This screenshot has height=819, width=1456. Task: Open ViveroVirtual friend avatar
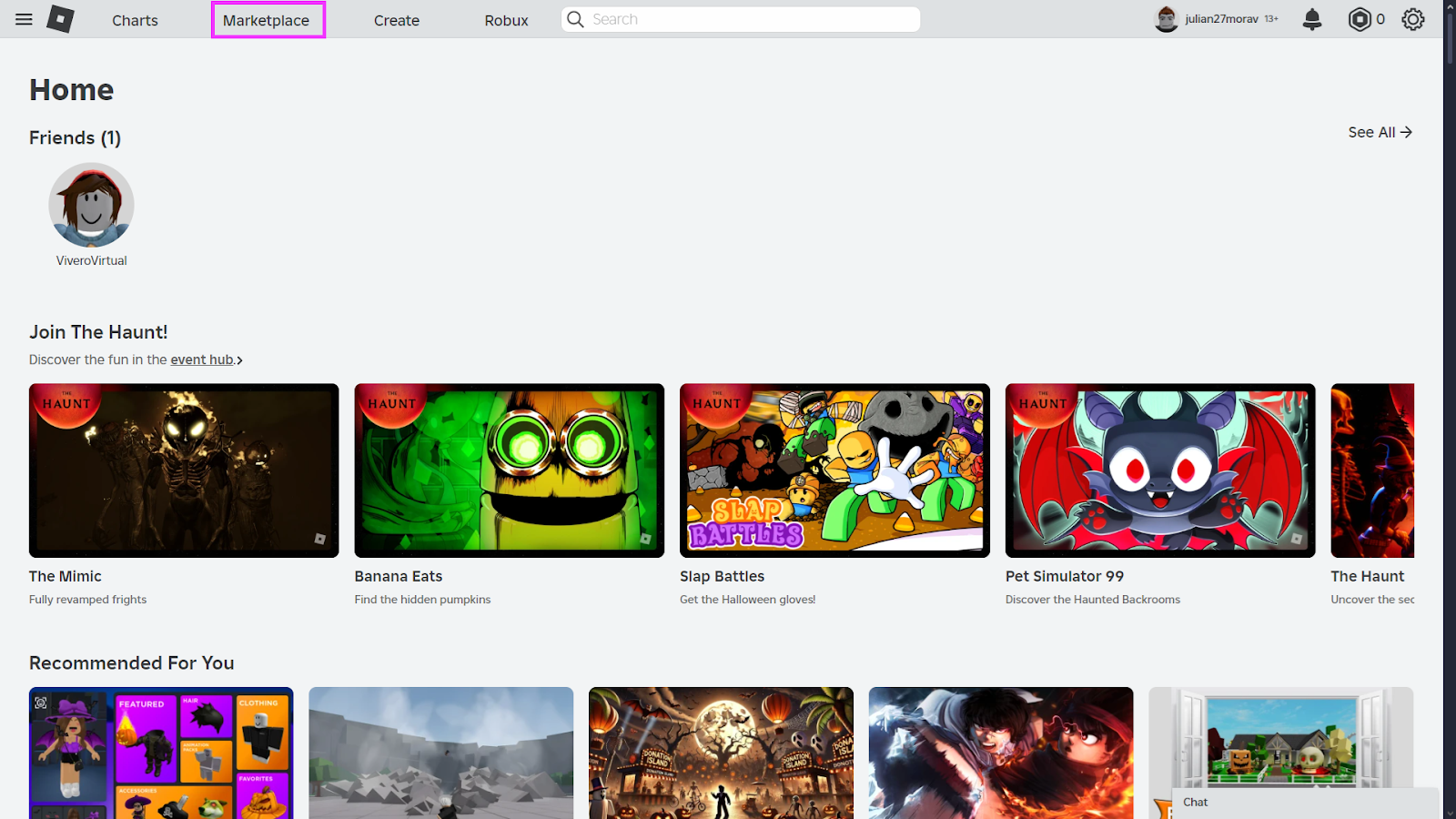tap(91, 205)
